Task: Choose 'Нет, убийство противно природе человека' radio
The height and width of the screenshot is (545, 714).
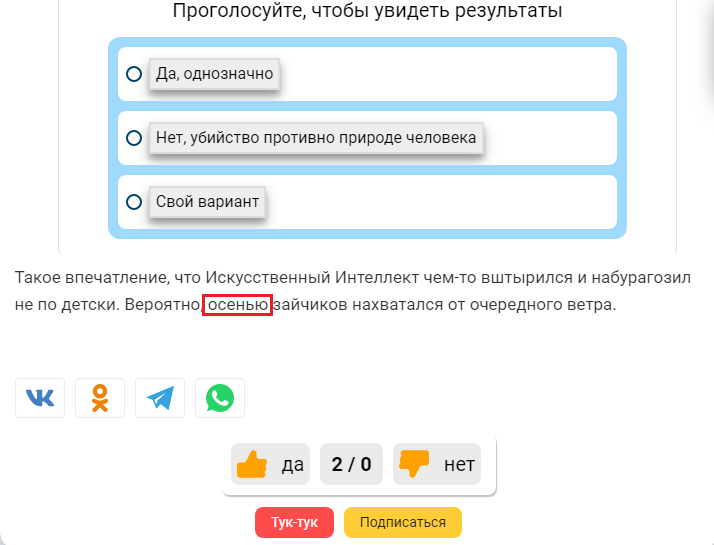Action: [x=134, y=138]
